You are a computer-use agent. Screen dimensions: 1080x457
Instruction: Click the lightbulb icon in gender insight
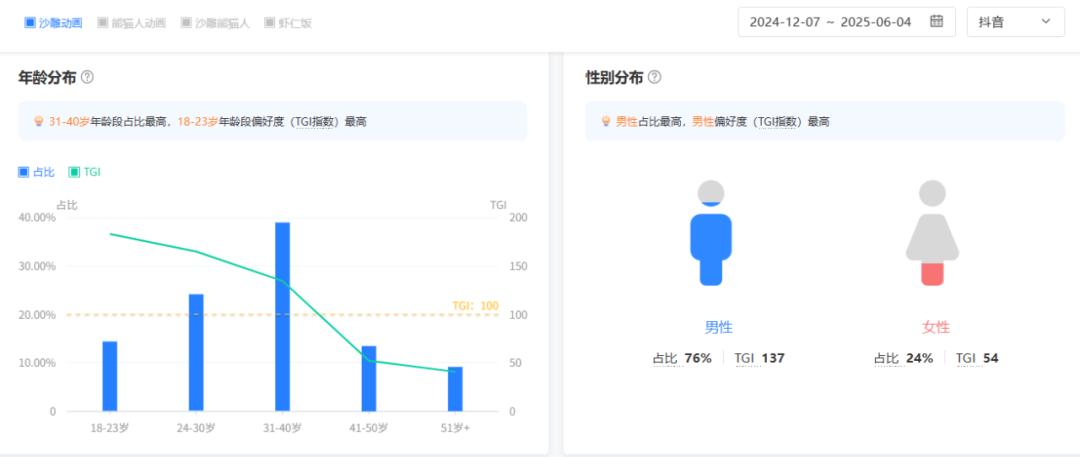(606, 121)
